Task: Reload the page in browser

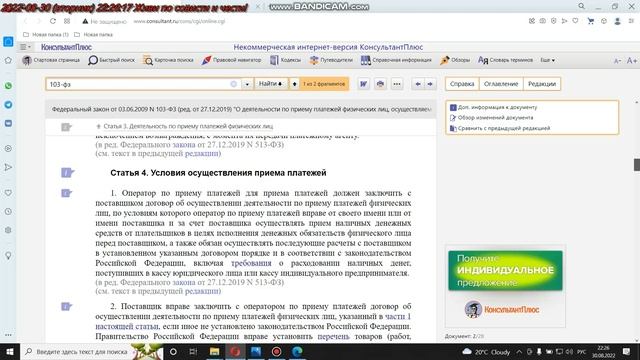Action: (x=53, y=21)
